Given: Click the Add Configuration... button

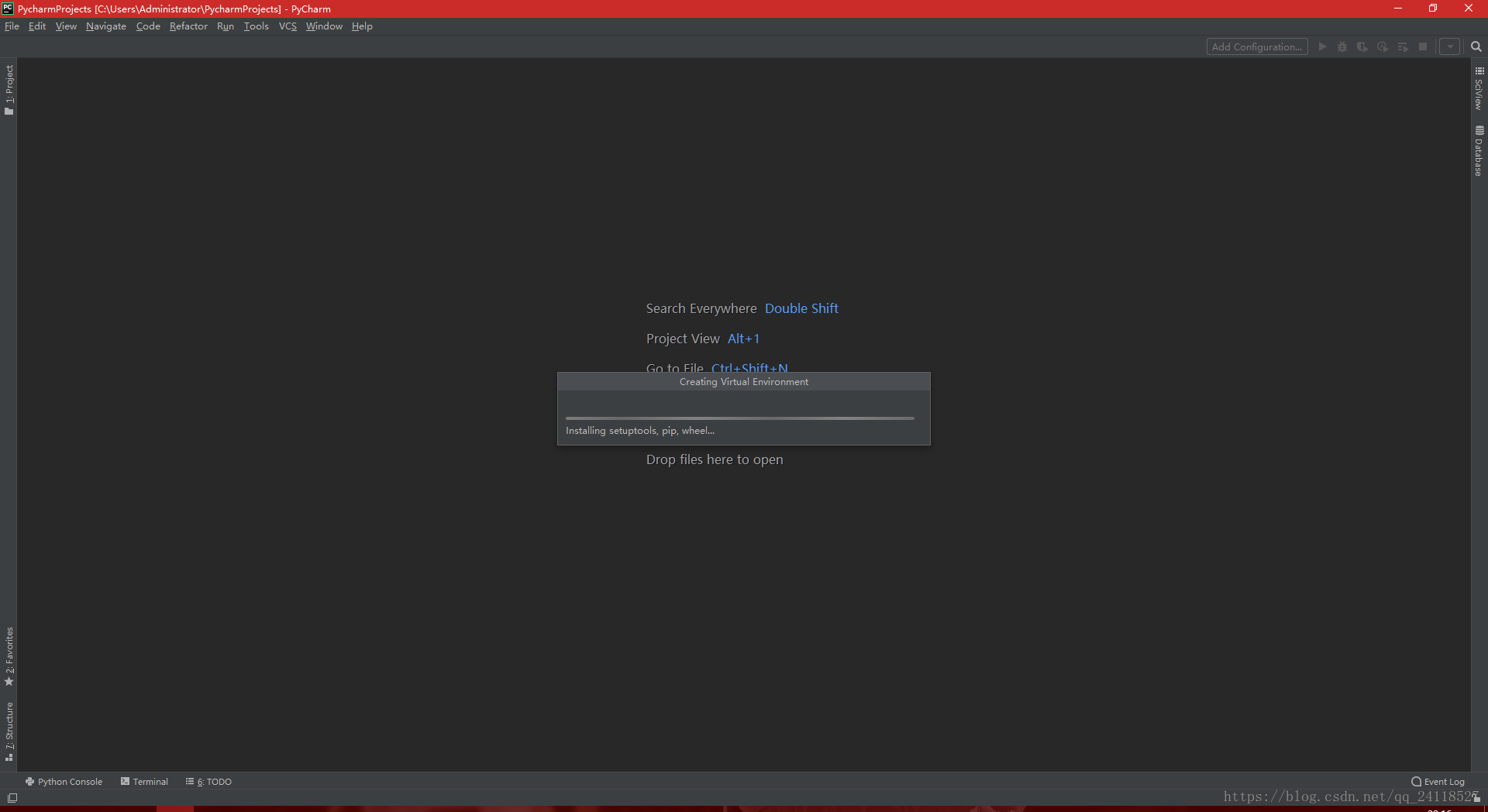Looking at the screenshot, I should click(1257, 46).
